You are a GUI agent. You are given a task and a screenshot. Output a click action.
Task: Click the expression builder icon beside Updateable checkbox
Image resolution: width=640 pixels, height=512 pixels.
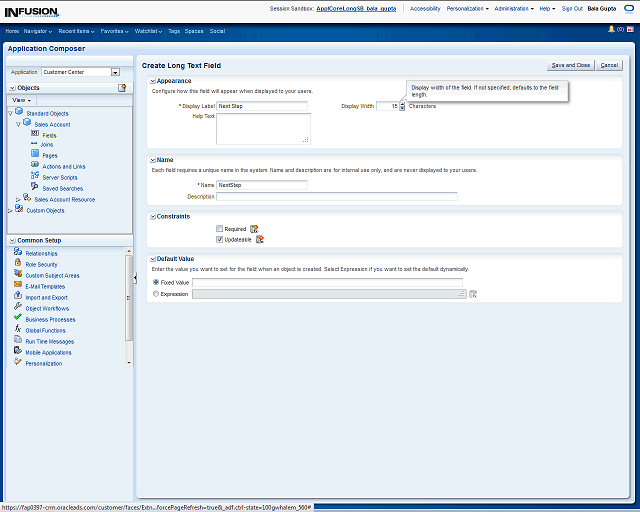(x=260, y=239)
